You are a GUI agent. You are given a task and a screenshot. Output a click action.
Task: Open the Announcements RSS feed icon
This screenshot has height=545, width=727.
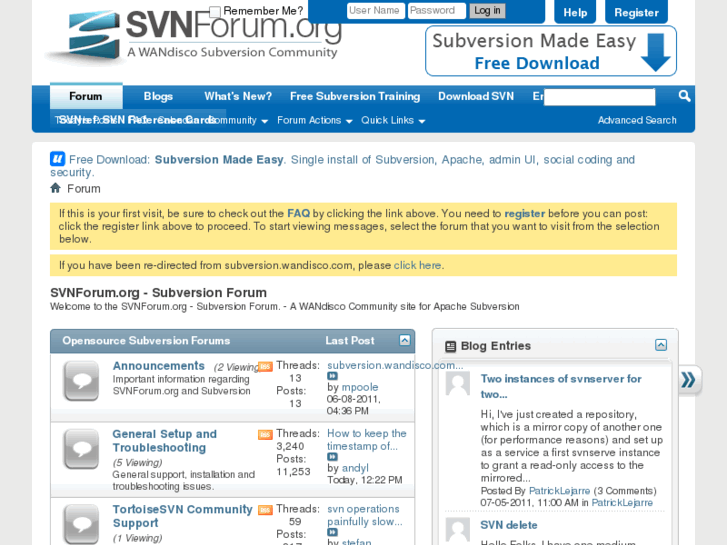pos(265,366)
